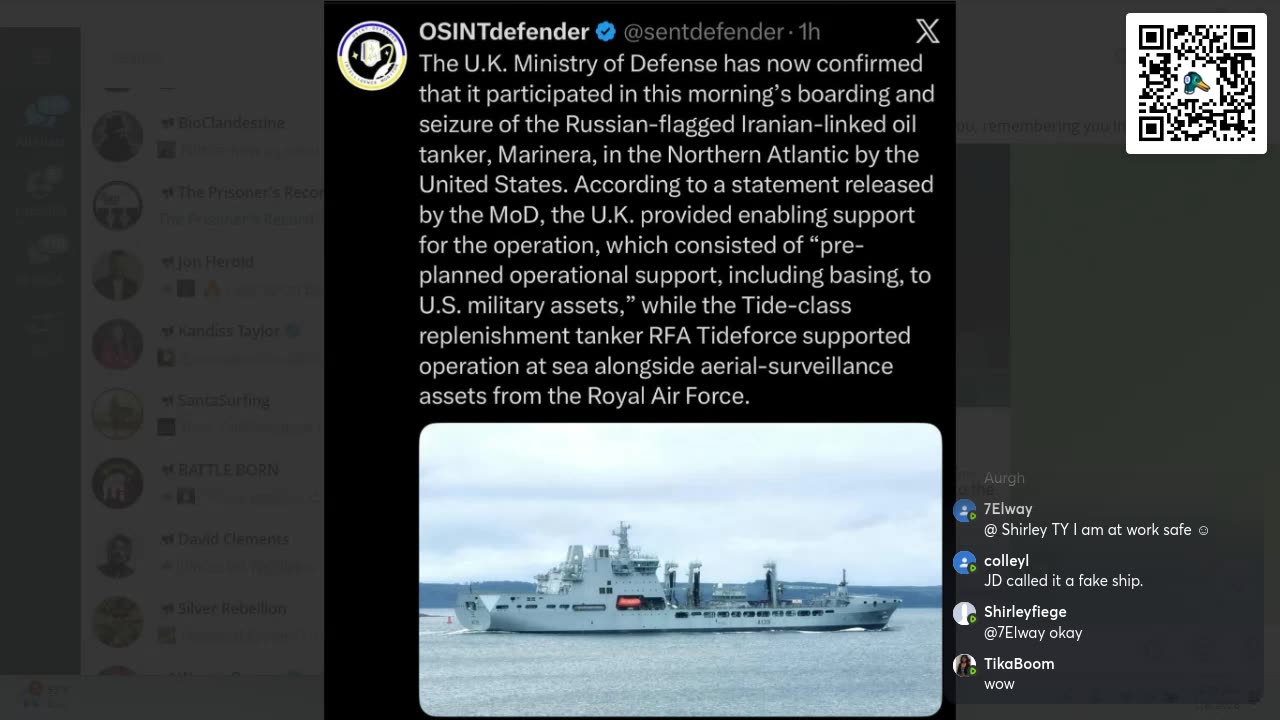Screen dimensions: 1280x720
Task: Click Shirleyfiege's avatar in live chat
Action: pyautogui.click(x=964, y=614)
